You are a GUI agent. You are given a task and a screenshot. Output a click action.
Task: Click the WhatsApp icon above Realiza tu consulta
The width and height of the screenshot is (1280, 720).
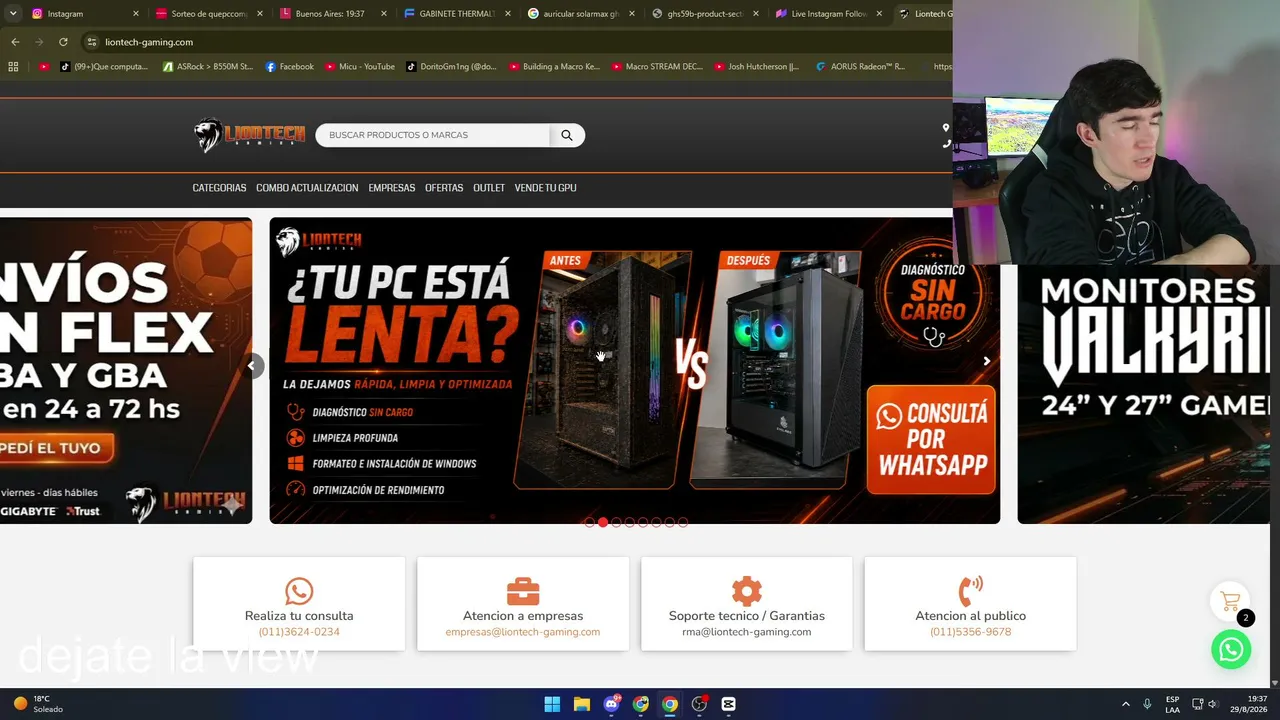[299, 591]
